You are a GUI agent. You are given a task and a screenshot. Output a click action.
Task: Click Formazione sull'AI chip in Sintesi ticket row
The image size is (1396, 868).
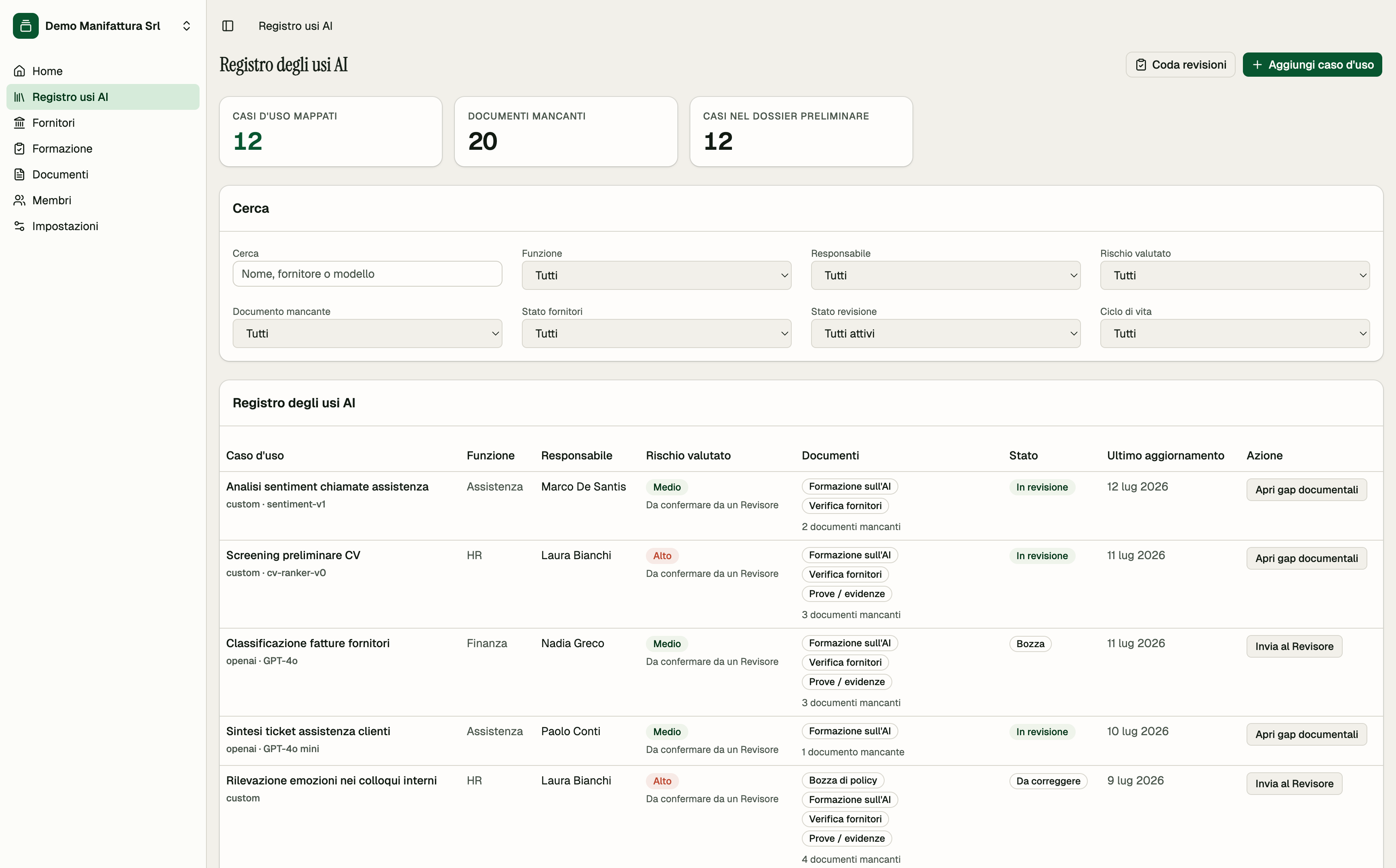click(x=849, y=732)
